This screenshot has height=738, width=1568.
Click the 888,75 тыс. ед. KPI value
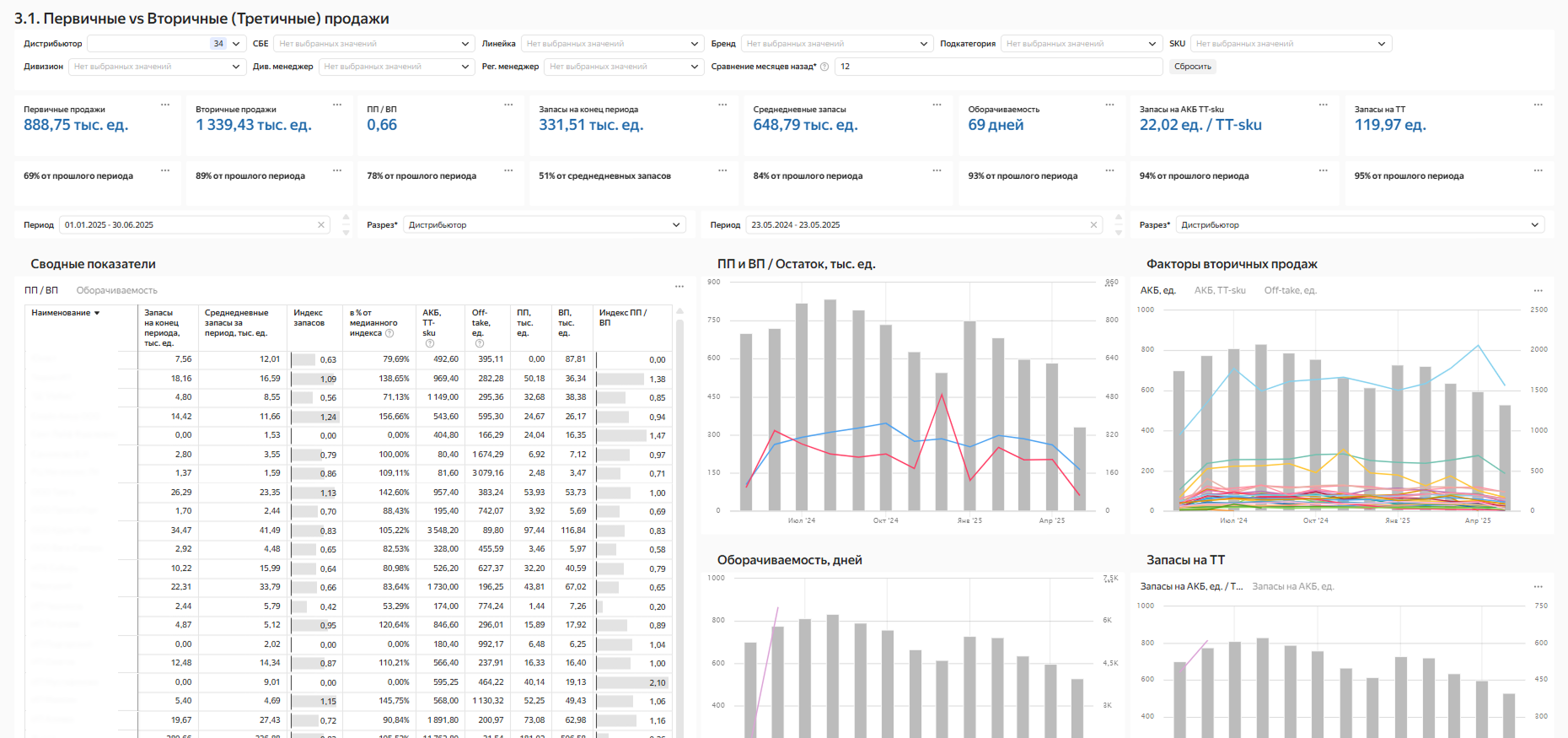point(76,125)
